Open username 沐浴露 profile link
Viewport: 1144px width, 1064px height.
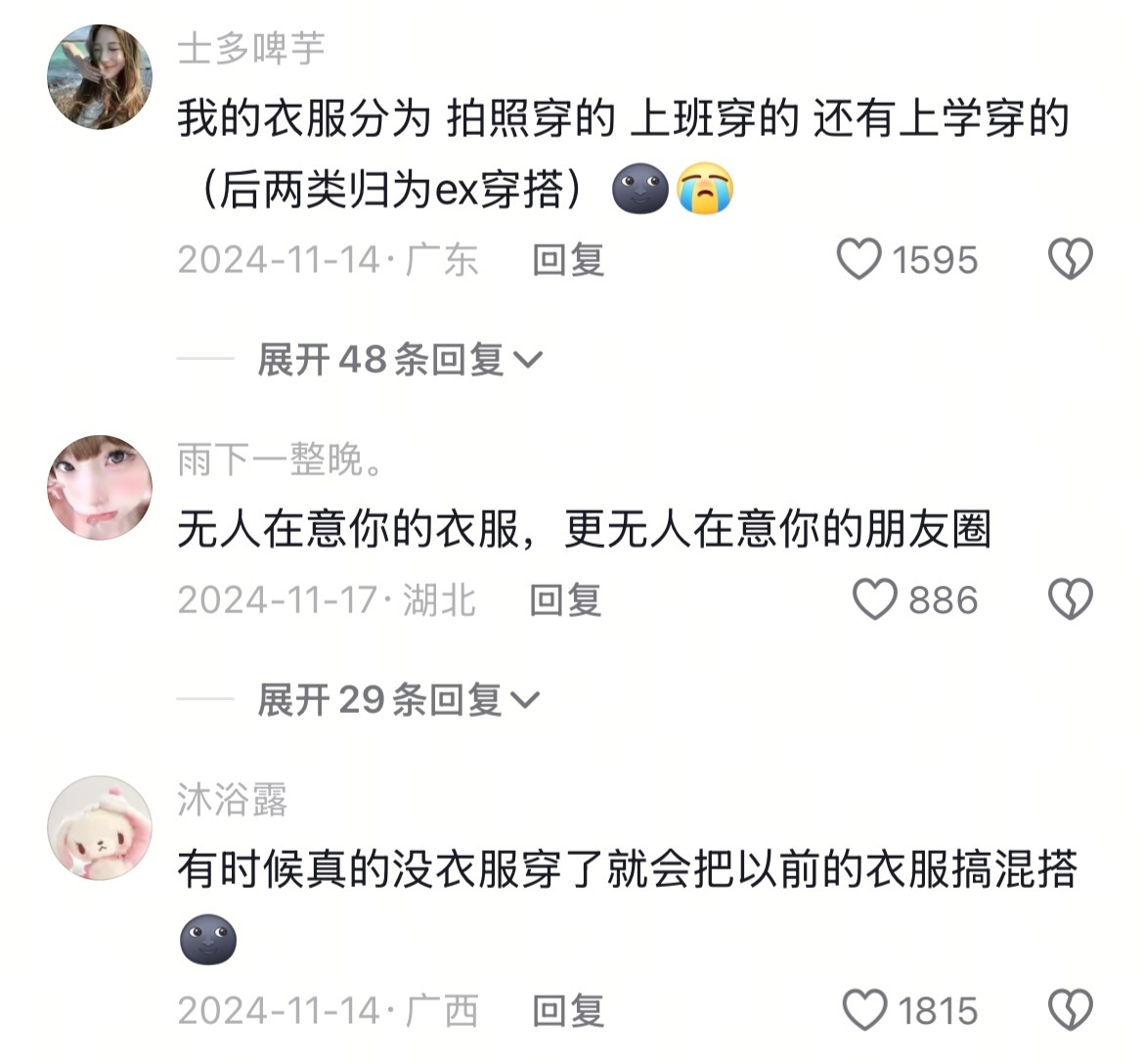pyautogui.click(x=232, y=800)
